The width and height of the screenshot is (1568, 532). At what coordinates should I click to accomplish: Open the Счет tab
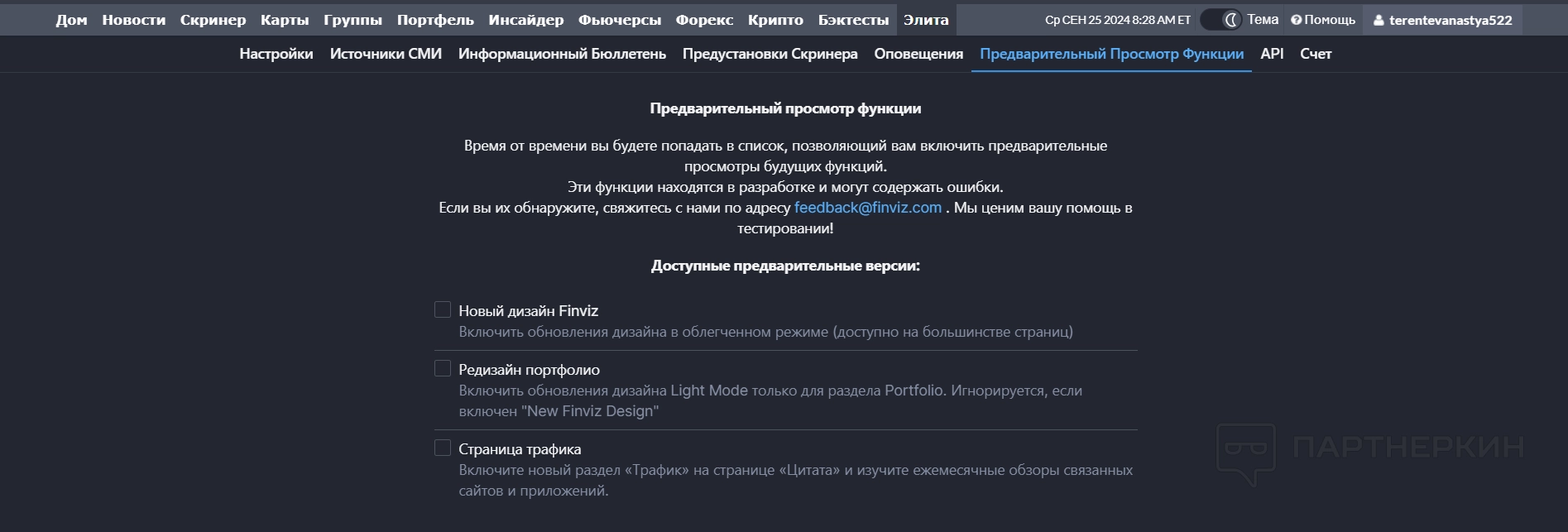pyautogui.click(x=1316, y=54)
